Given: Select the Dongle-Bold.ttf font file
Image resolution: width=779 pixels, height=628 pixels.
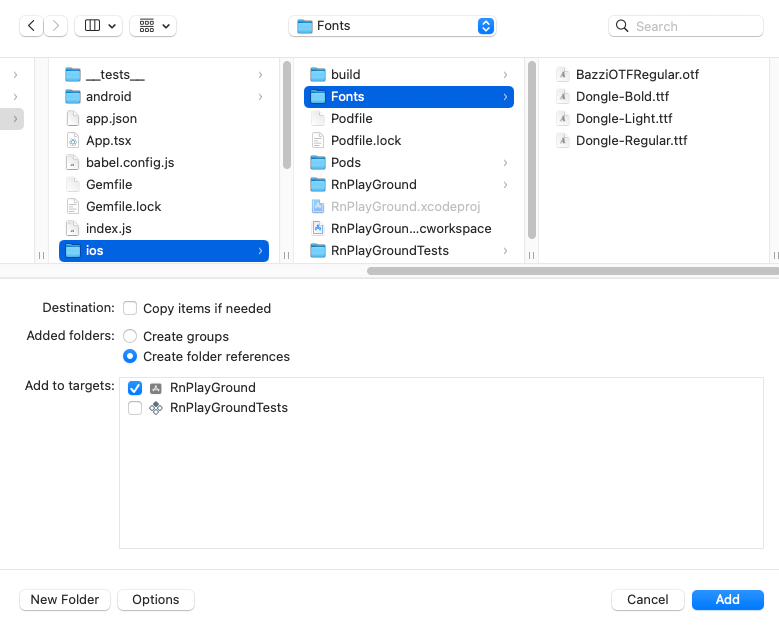Looking at the screenshot, I should point(653,96).
